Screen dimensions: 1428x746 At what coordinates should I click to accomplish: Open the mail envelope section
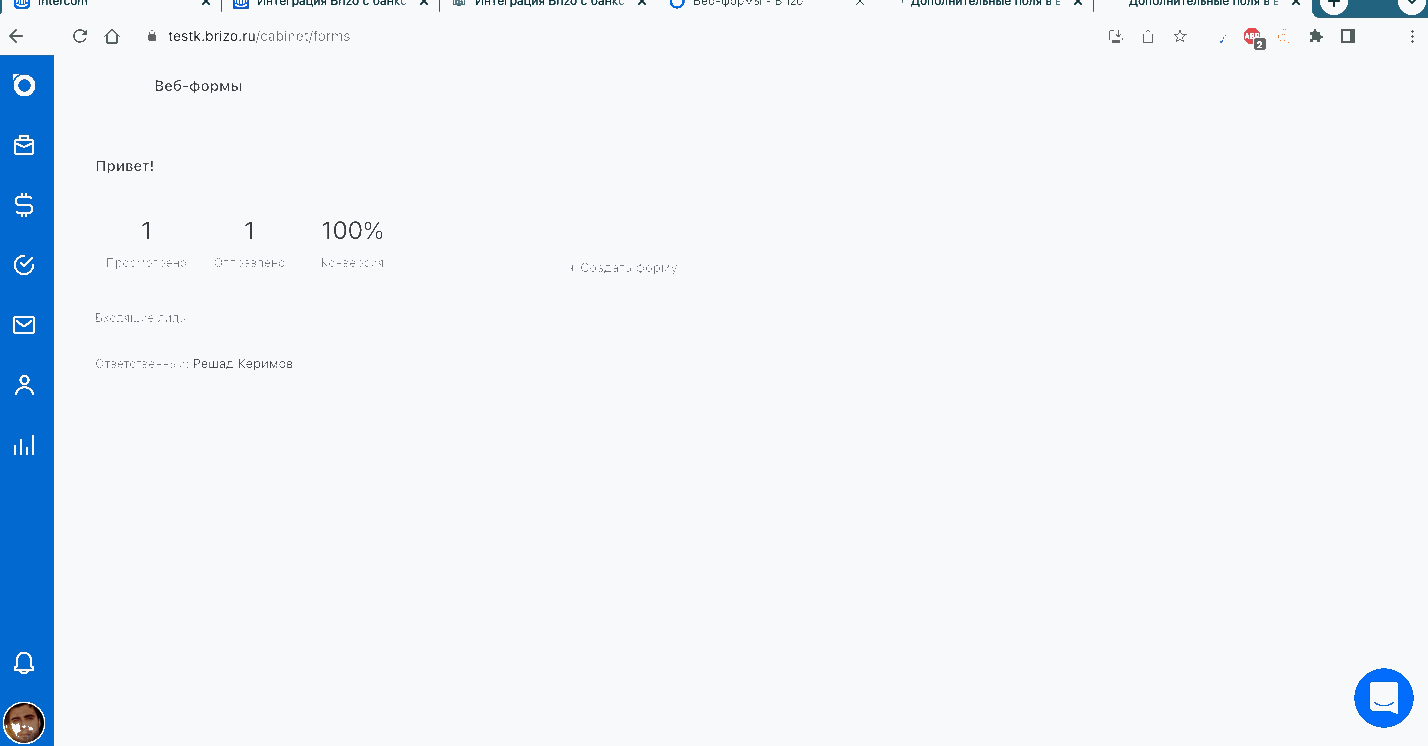coord(24,325)
